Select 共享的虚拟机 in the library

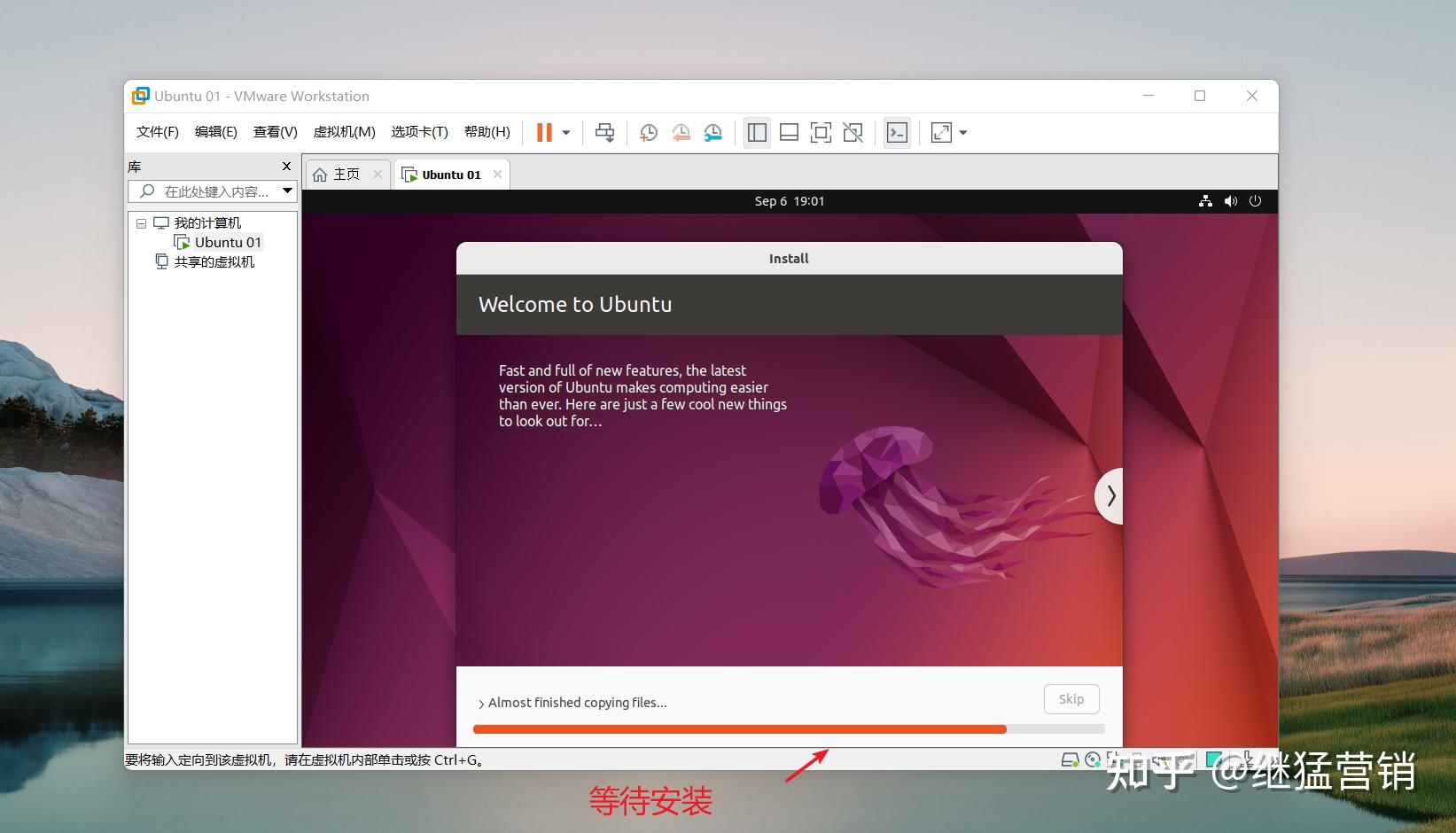(x=214, y=262)
